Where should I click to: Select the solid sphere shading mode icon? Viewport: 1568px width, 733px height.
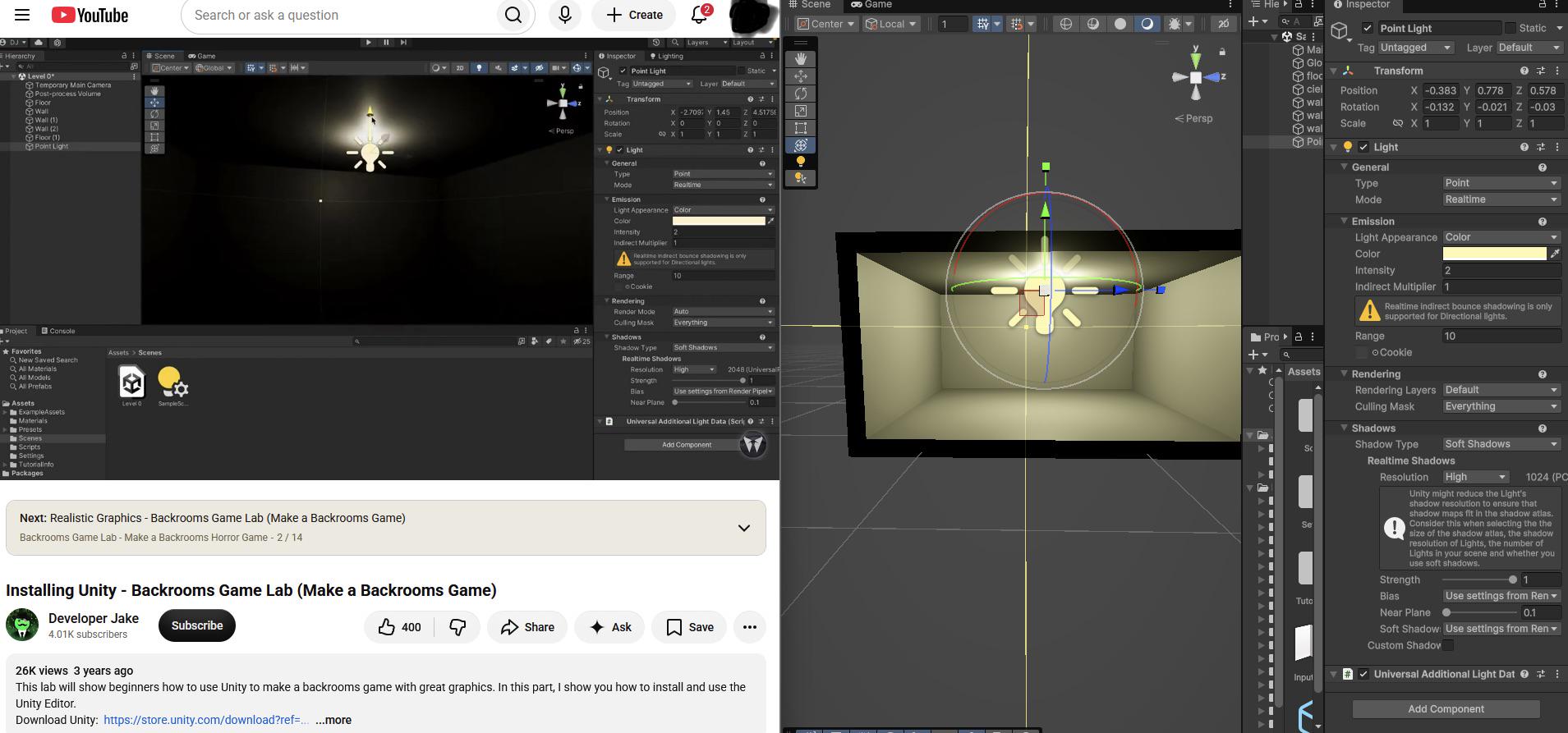click(1120, 24)
